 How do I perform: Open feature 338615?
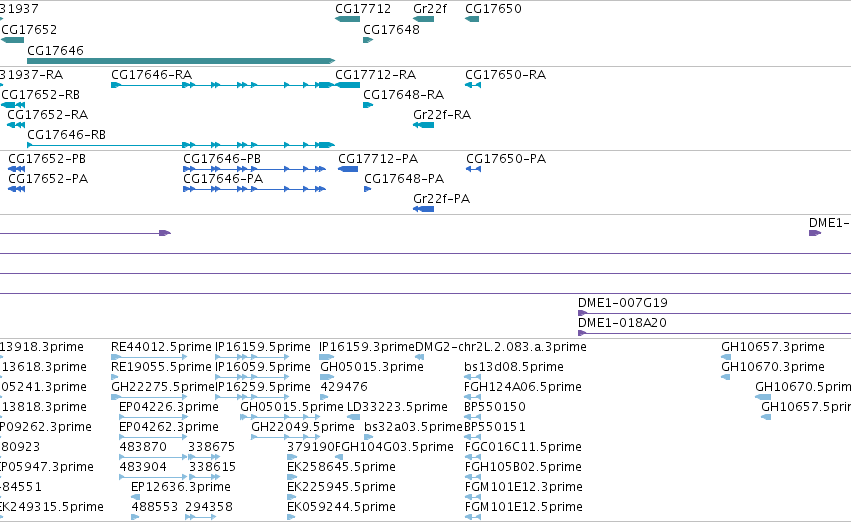[204, 478]
